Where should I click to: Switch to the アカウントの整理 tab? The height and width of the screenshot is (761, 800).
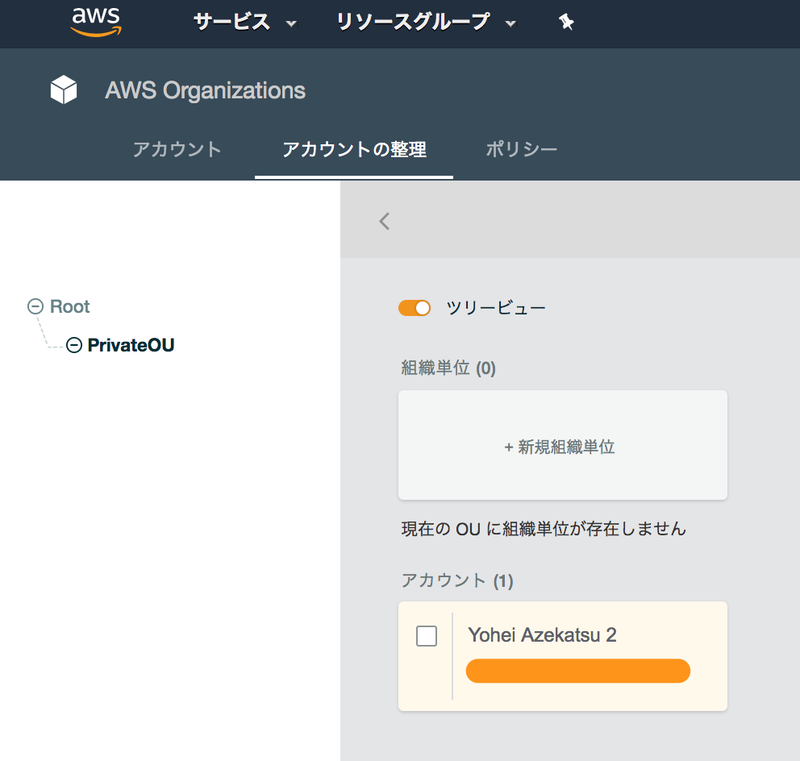pyautogui.click(x=354, y=149)
